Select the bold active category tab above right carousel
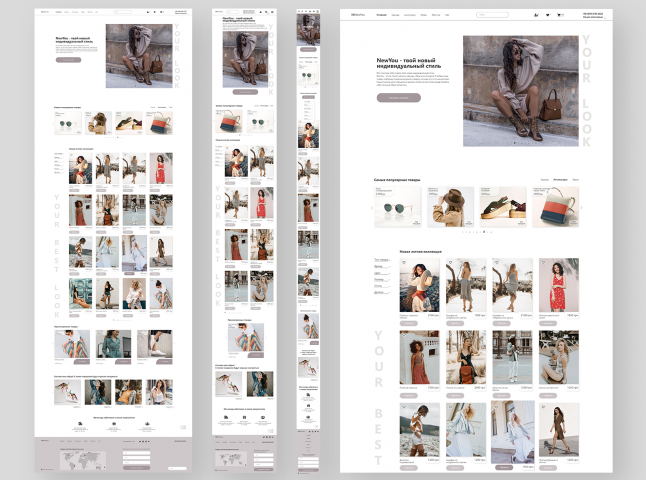Screen dimensions: 646x480 pos(560,180)
